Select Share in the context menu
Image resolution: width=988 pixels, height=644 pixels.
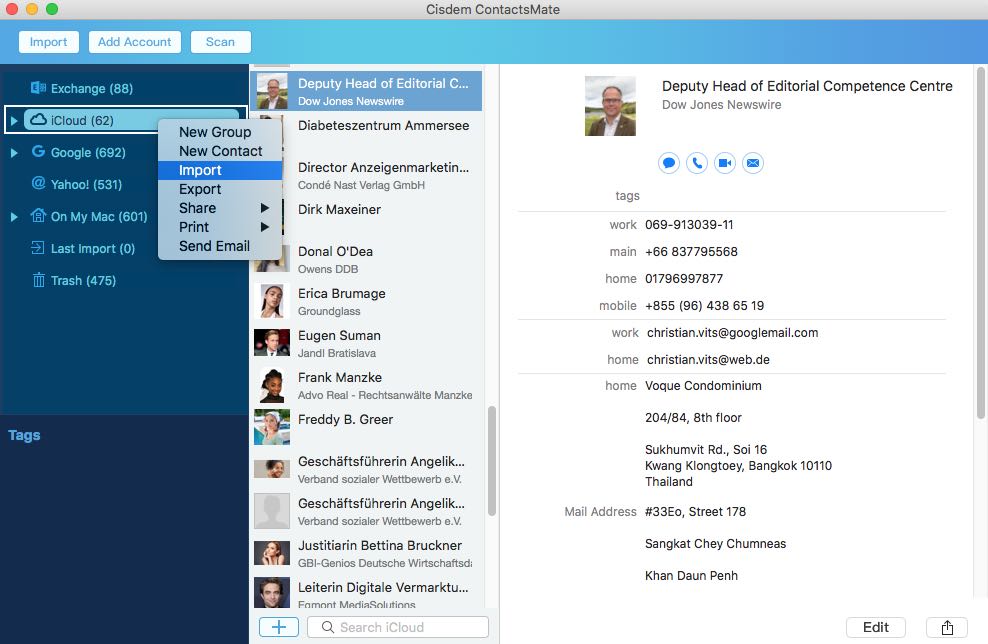pyautogui.click(x=220, y=208)
